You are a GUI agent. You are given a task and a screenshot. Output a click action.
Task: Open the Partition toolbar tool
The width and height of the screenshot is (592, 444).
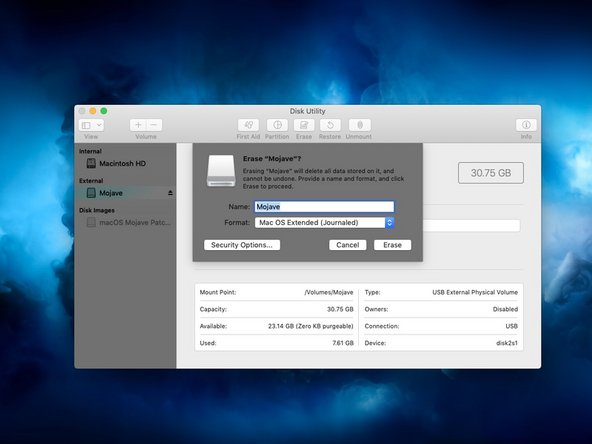coord(277,125)
